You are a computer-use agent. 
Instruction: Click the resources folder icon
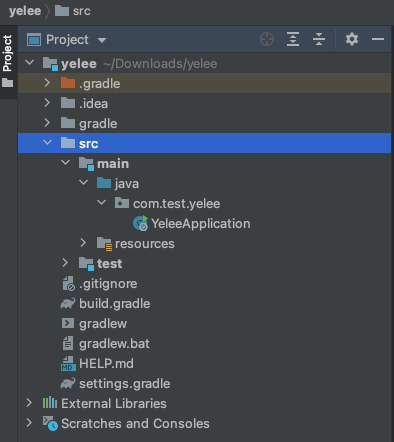tap(105, 244)
